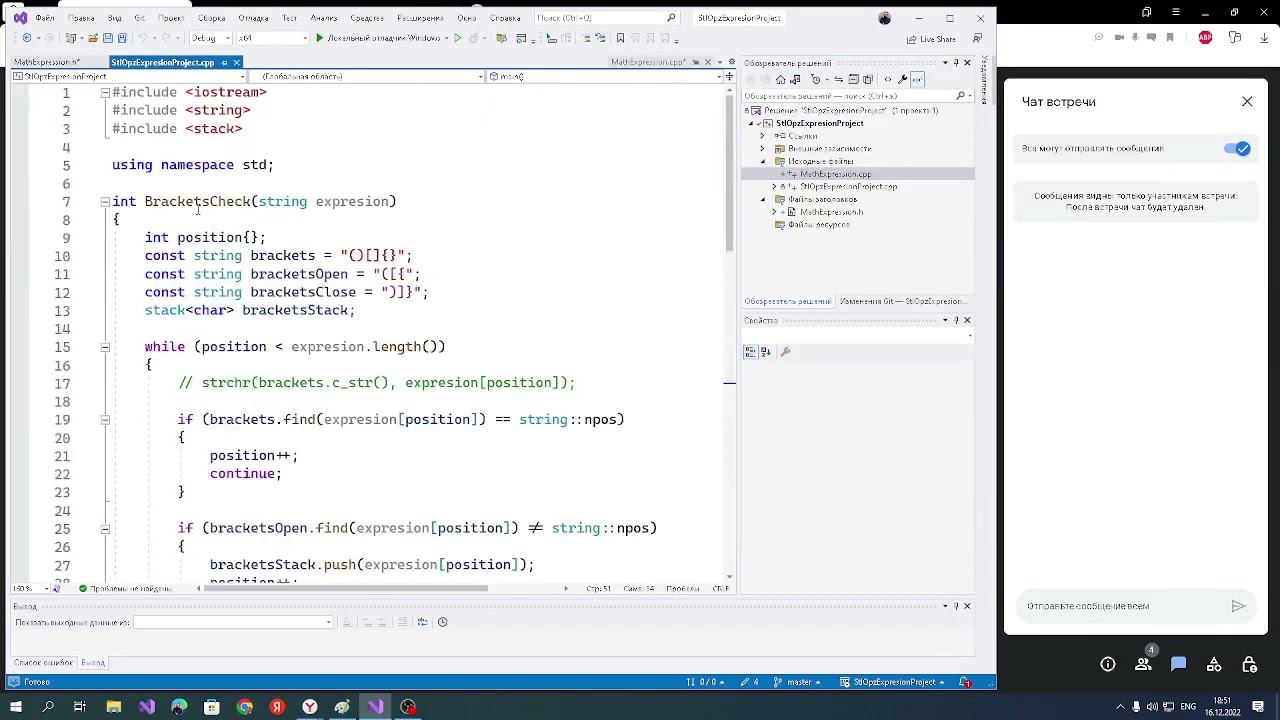Click the meeting chat icon
Image resolution: width=1280 pixels, height=720 pixels.
tap(1178, 665)
